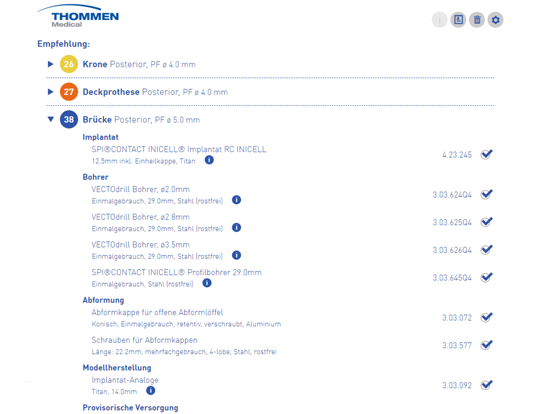
Task: Click Schrauben für Abformkappen name
Action: click(x=144, y=340)
